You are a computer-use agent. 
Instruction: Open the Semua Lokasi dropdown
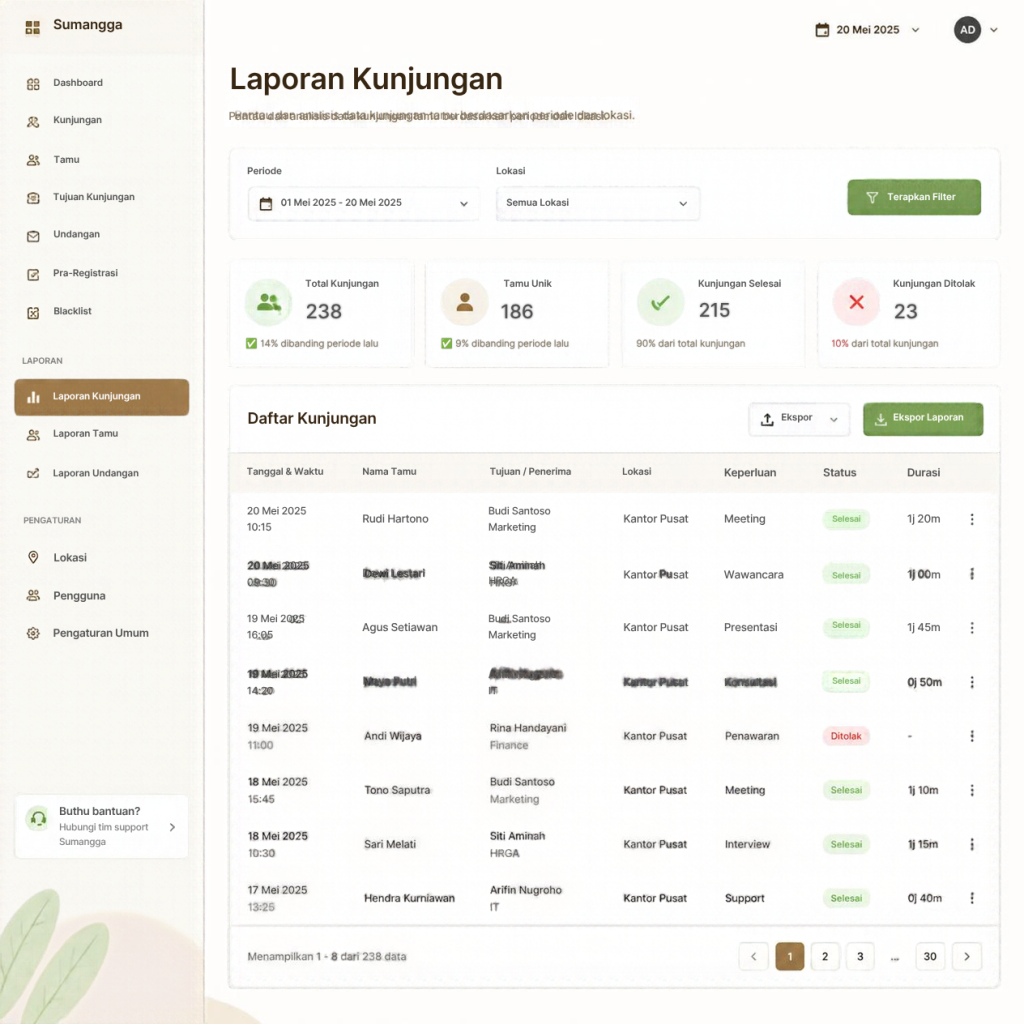[598, 204]
